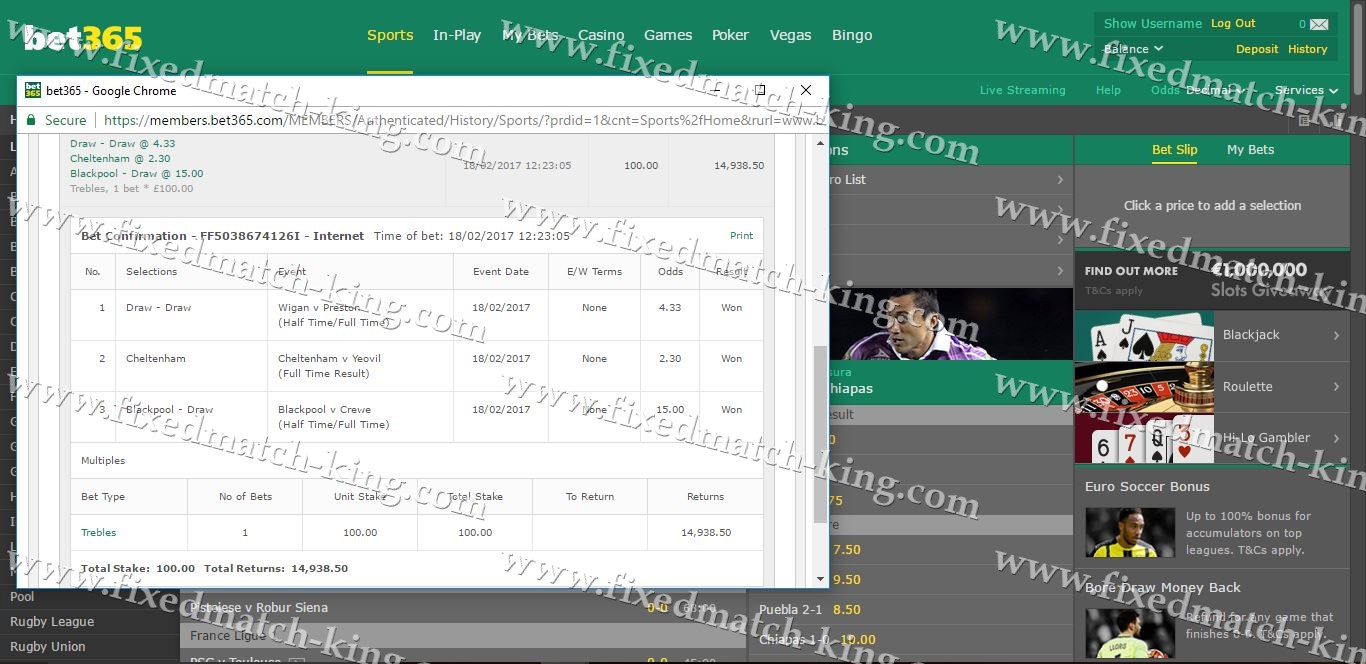Screen dimensions: 1366x664
Task: Click the Wigan v Preston event cell
Action: point(360,315)
